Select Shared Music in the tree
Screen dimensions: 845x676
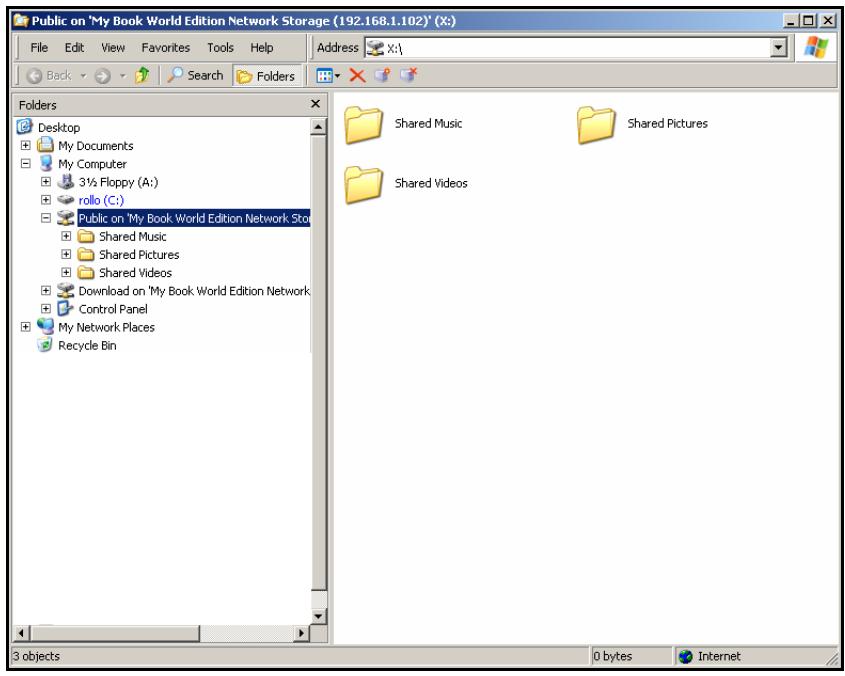point(133,237)
